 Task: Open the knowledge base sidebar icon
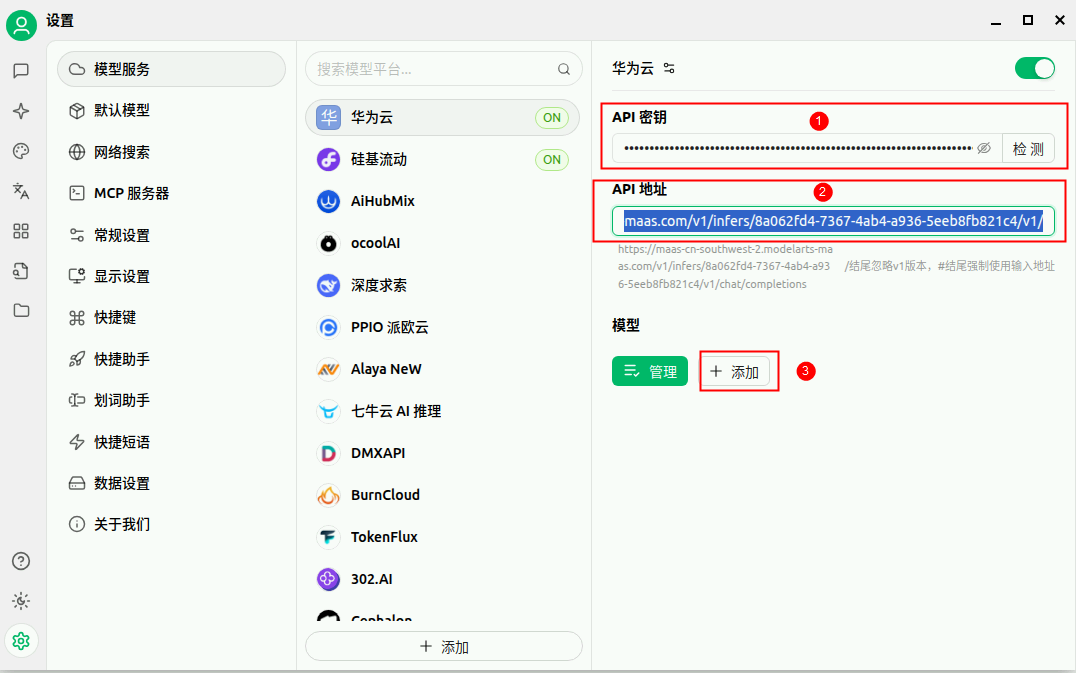pyautogui.click(x=21, y=271)
